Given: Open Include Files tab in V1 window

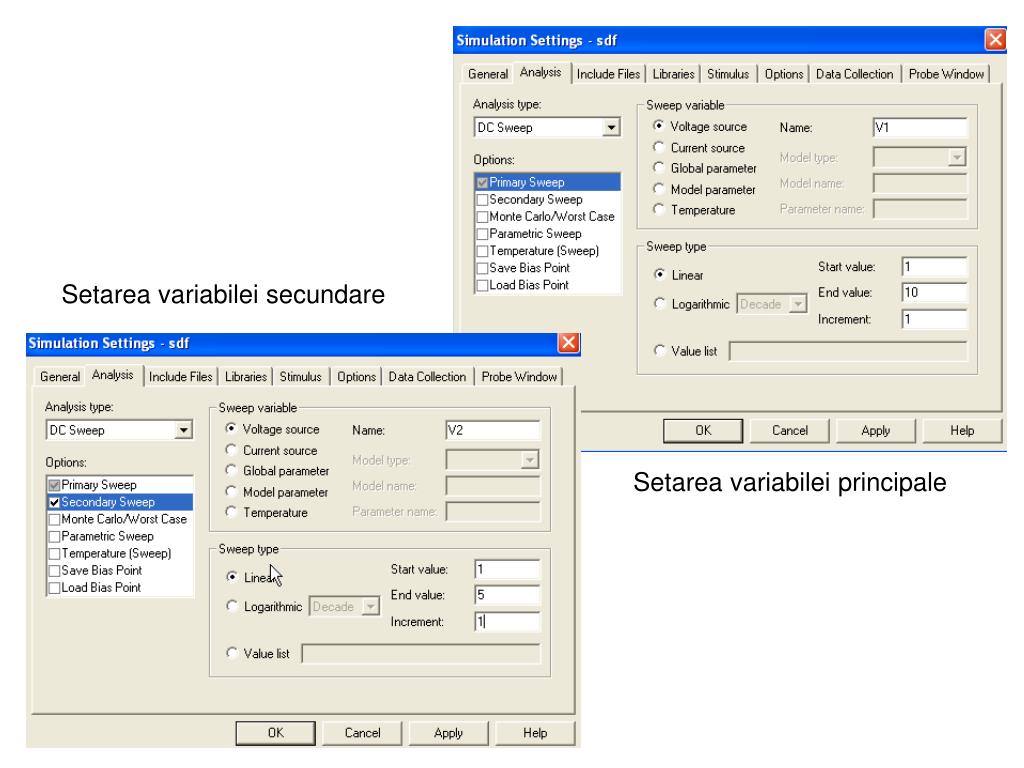Looking at the screenshot, I should (608, 74).
